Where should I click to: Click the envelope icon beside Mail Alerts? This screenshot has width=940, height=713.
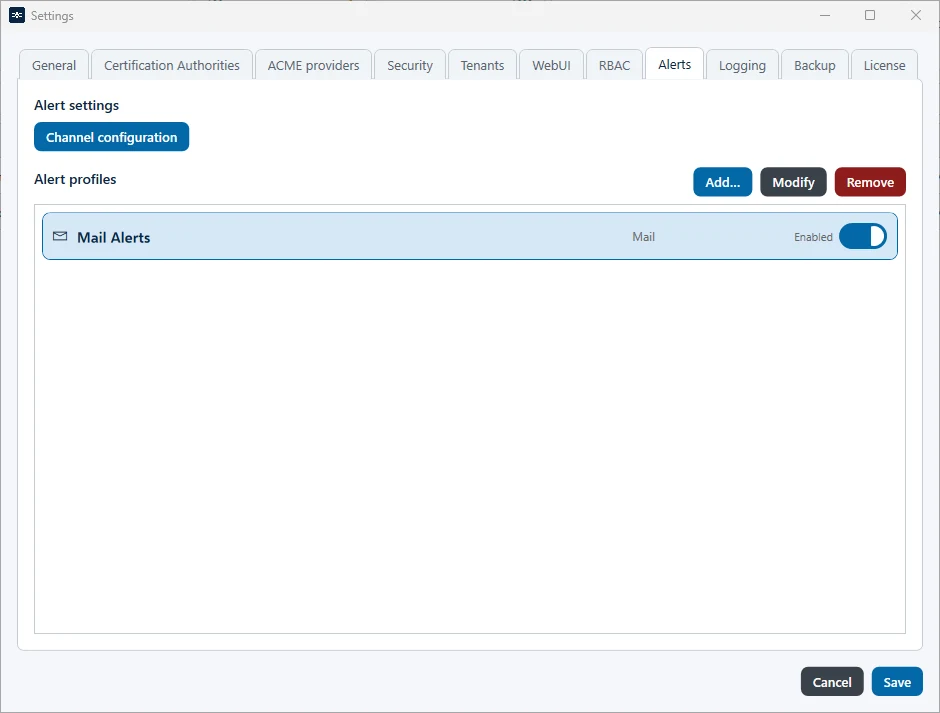coord(60,236)
